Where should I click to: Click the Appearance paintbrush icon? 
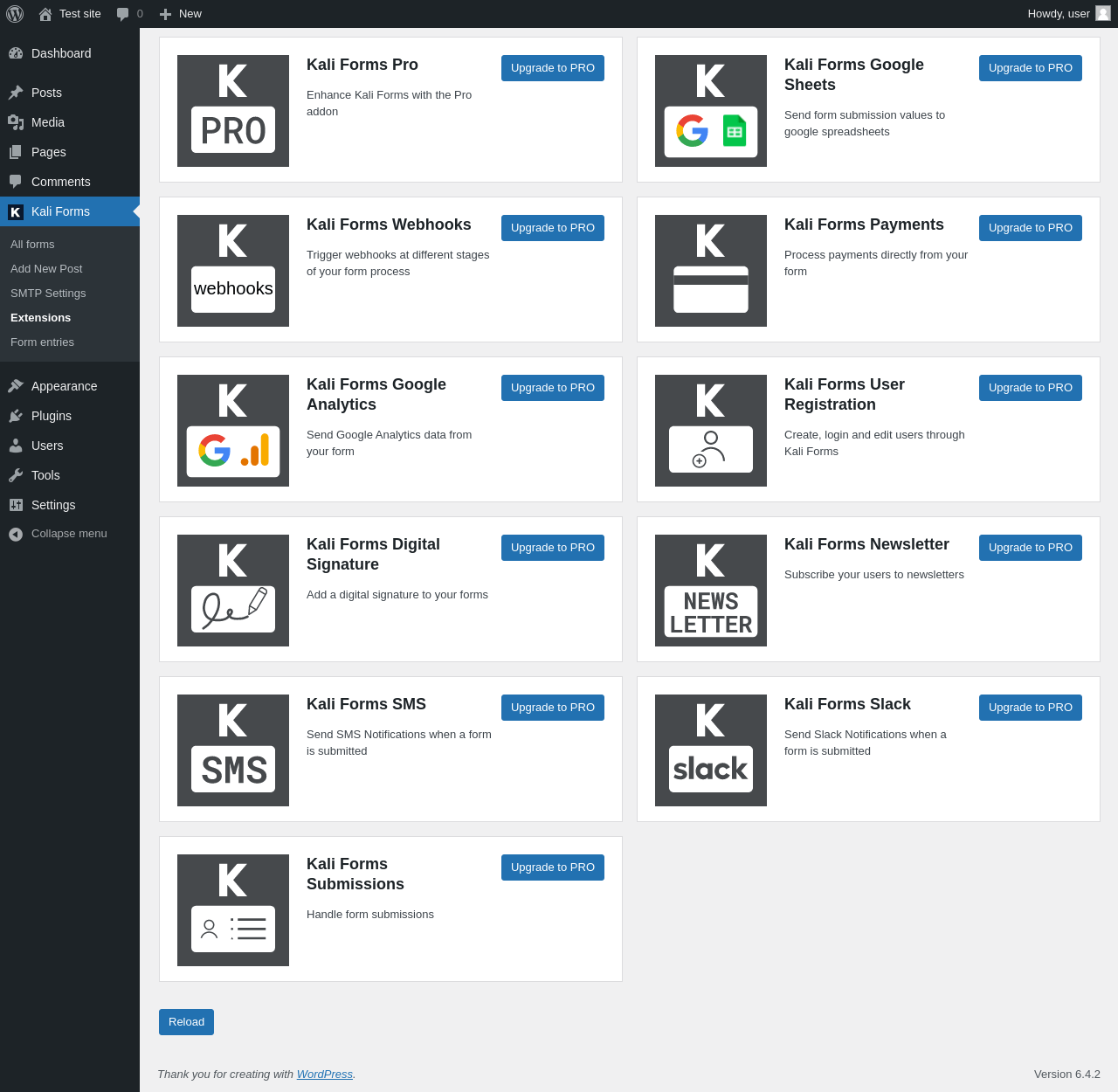point(16,386)
